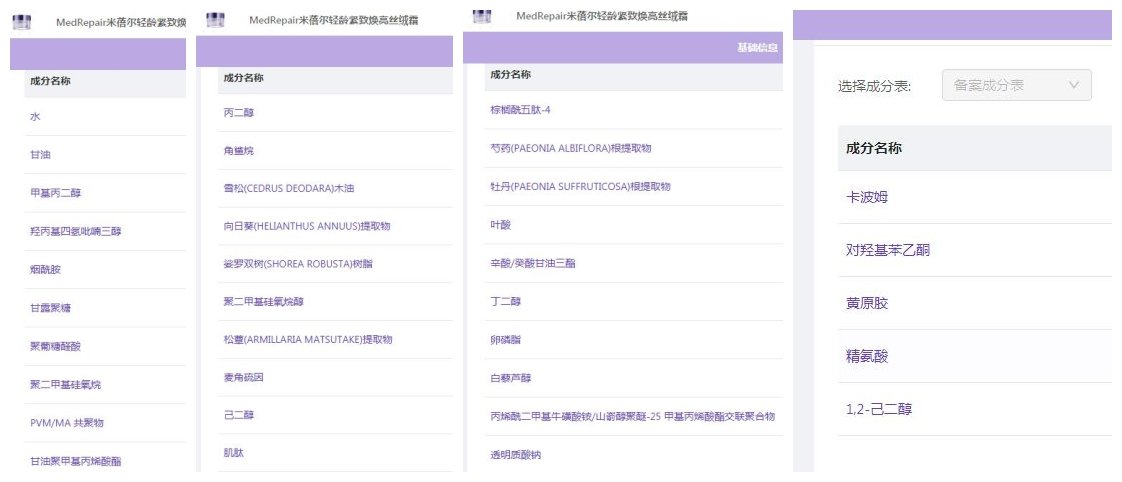
Task: Open the 白藜芦醇 ingredient entry
Action: (510, 378)
